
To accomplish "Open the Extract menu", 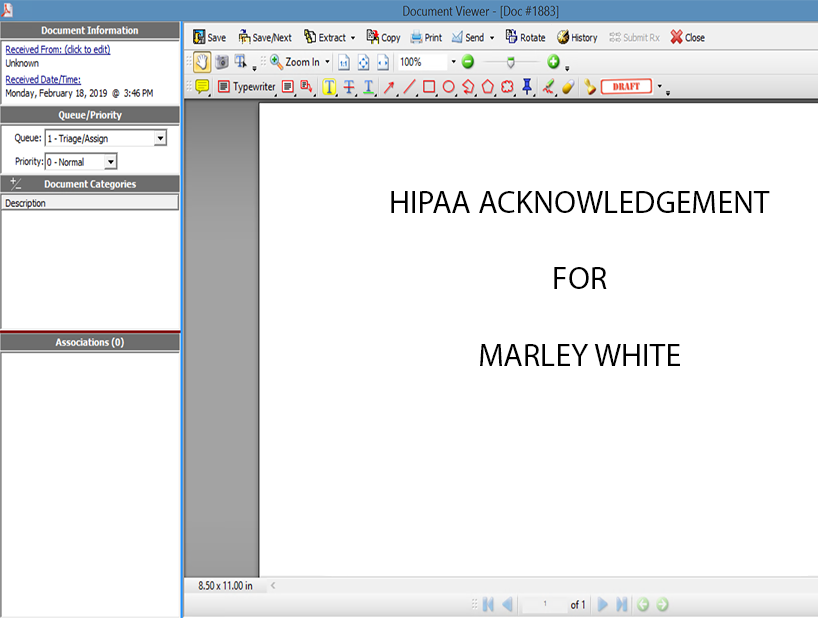I will (x=330, y=38).
